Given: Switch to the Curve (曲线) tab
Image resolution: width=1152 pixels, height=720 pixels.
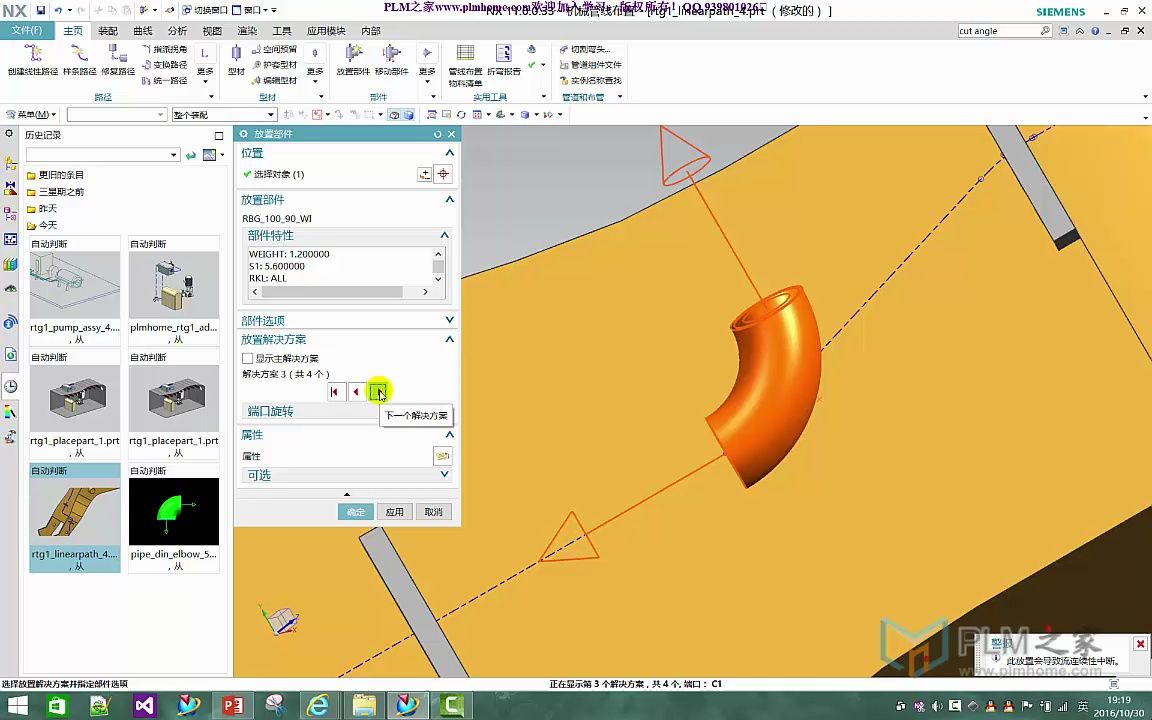Looking at the screenshot, I should click(x=143, y=31).
